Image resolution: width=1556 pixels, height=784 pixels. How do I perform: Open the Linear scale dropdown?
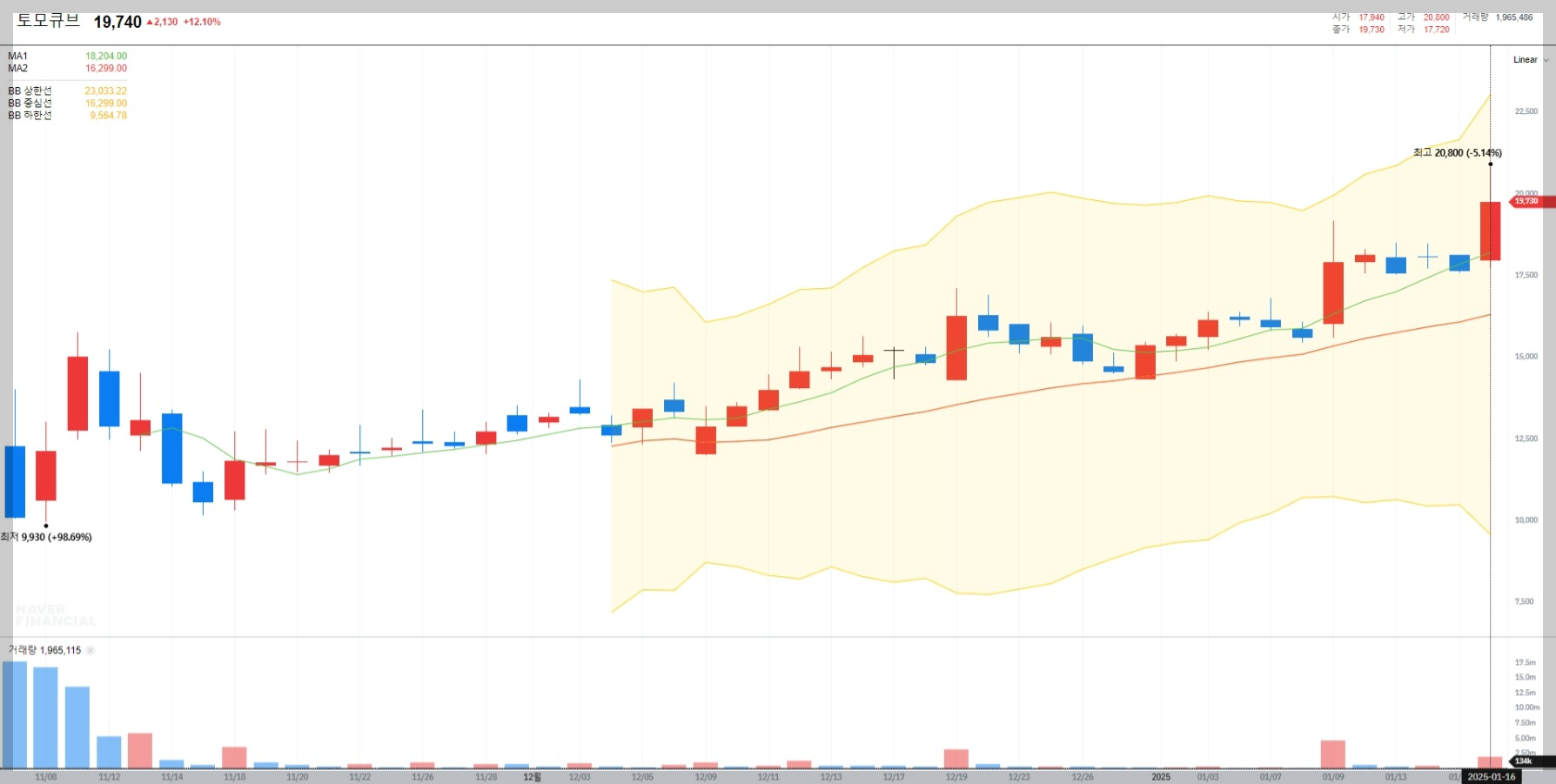[x=1531, y=60]
